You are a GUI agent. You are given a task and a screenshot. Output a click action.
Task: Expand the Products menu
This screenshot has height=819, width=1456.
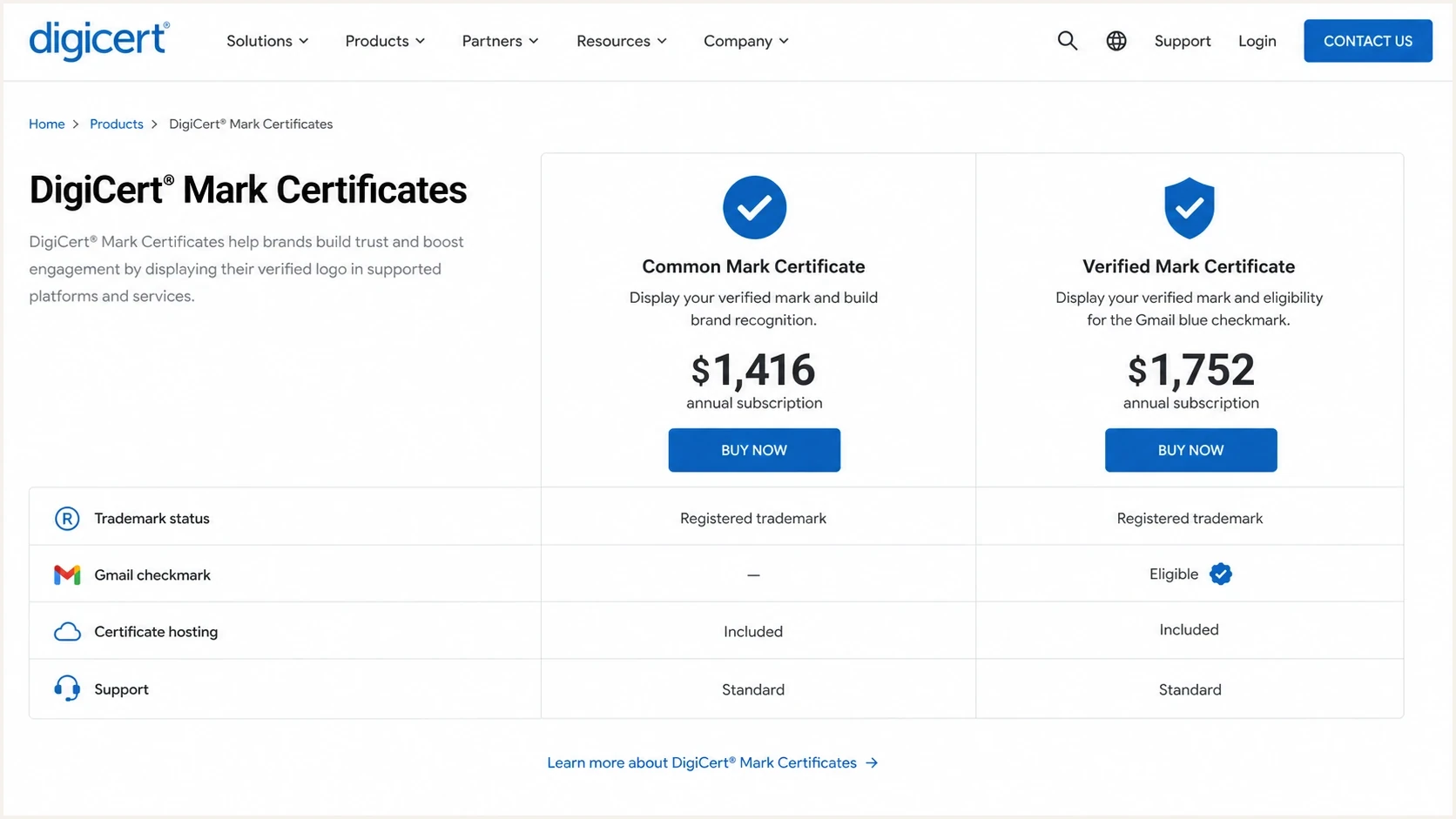pyautogui.click(x=385, y=41)
